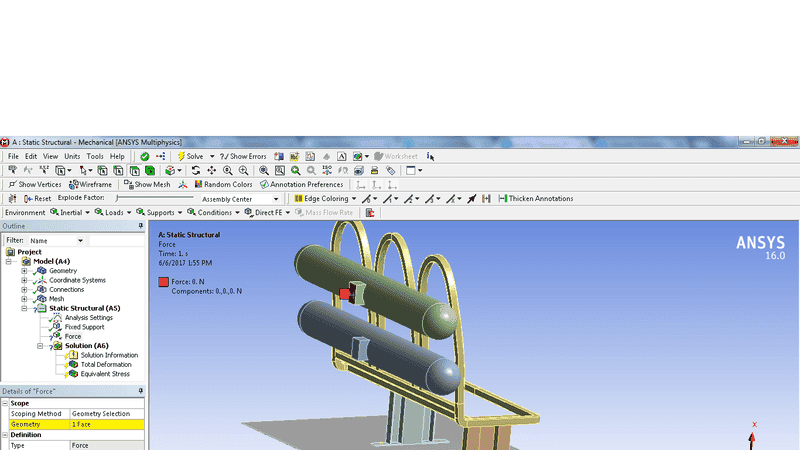Select the Pan view tool
This screenshot has height=450, width=800.
pyautogui.click(x=212, y=170)
